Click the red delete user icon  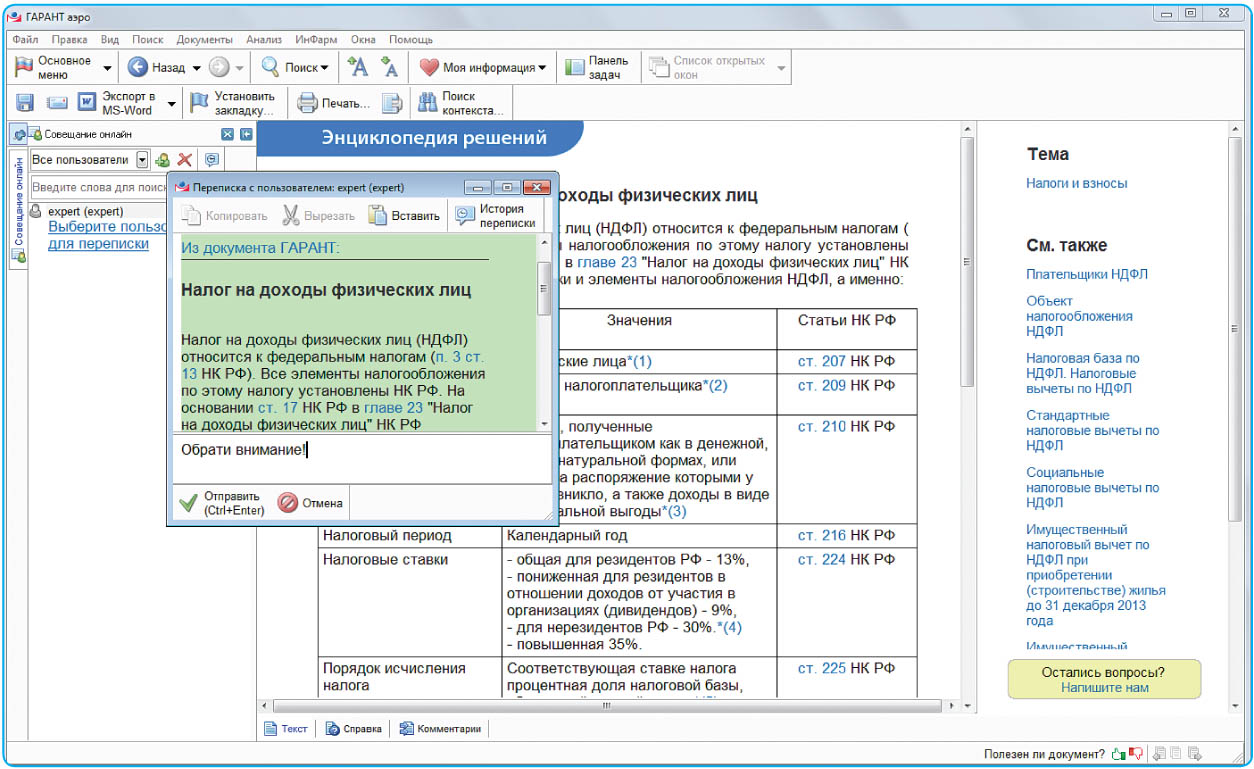(184, 160)
